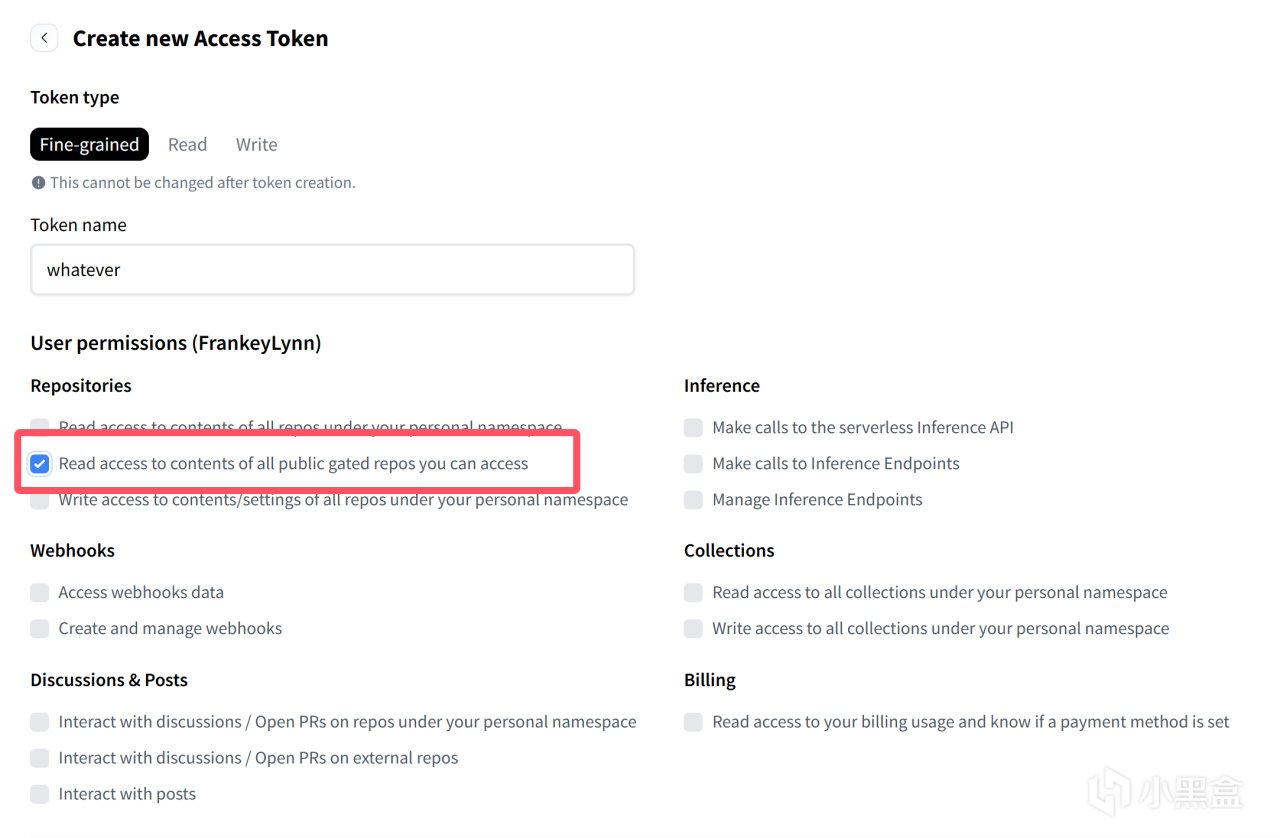Click the back arrow icon

pos(44,38)
